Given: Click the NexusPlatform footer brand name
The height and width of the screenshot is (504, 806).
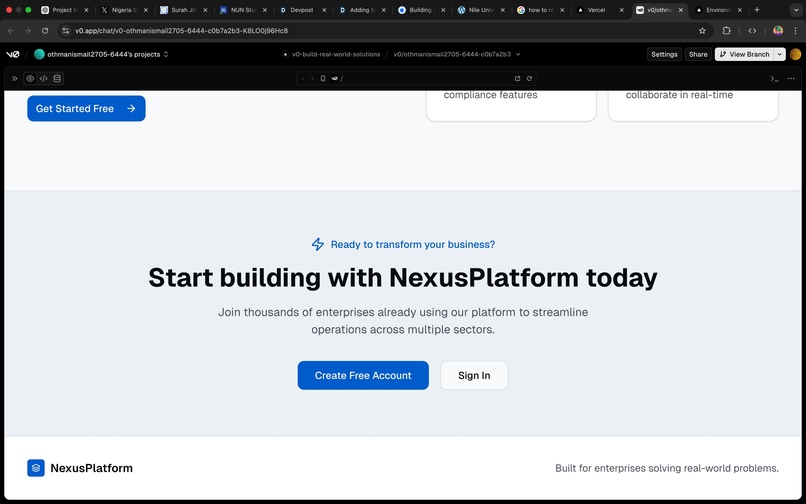Looking at the screenshot, I should [x=91, y=468].
